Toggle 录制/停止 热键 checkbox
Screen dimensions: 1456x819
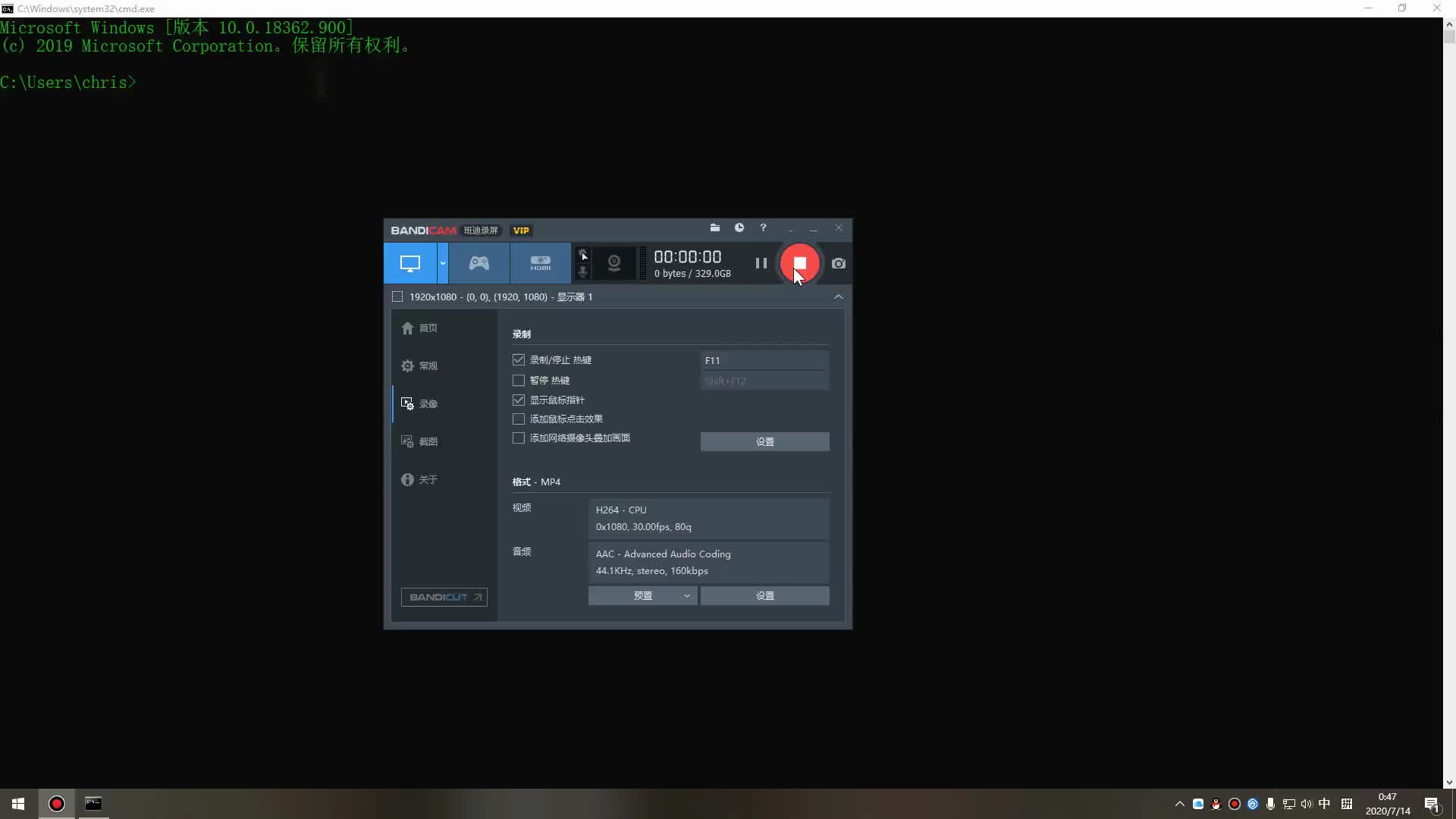coord(519,359)
